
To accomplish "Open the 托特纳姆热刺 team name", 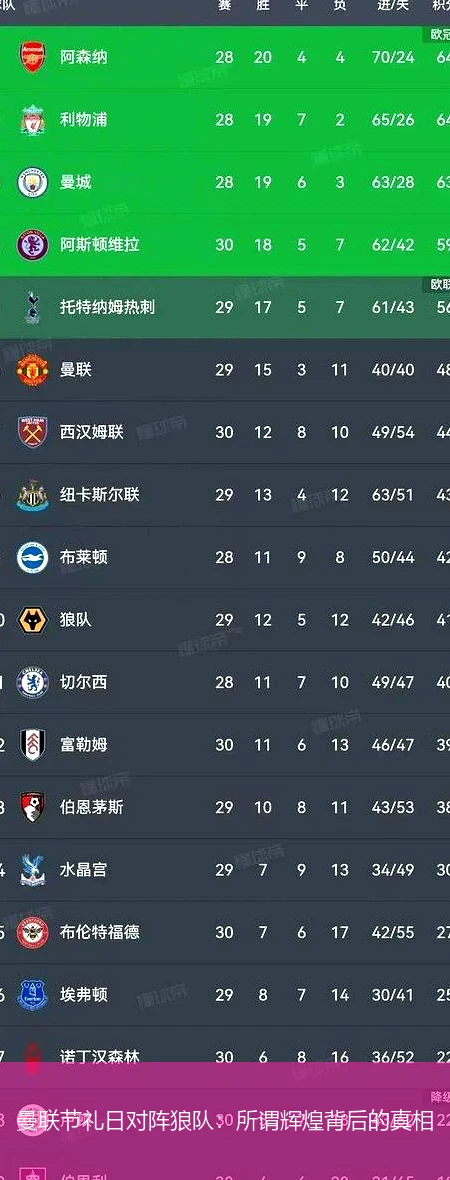I will (x=108, y=307).
